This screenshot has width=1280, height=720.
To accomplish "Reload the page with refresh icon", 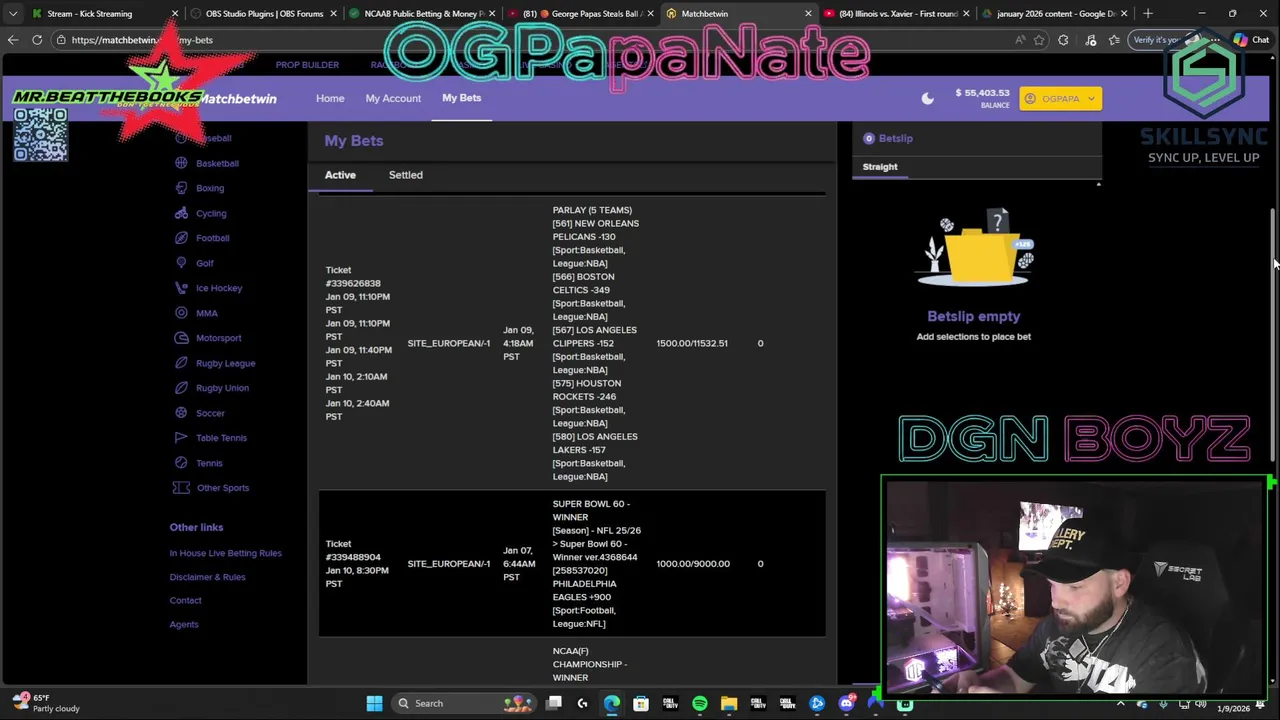I will click(37, 40).
